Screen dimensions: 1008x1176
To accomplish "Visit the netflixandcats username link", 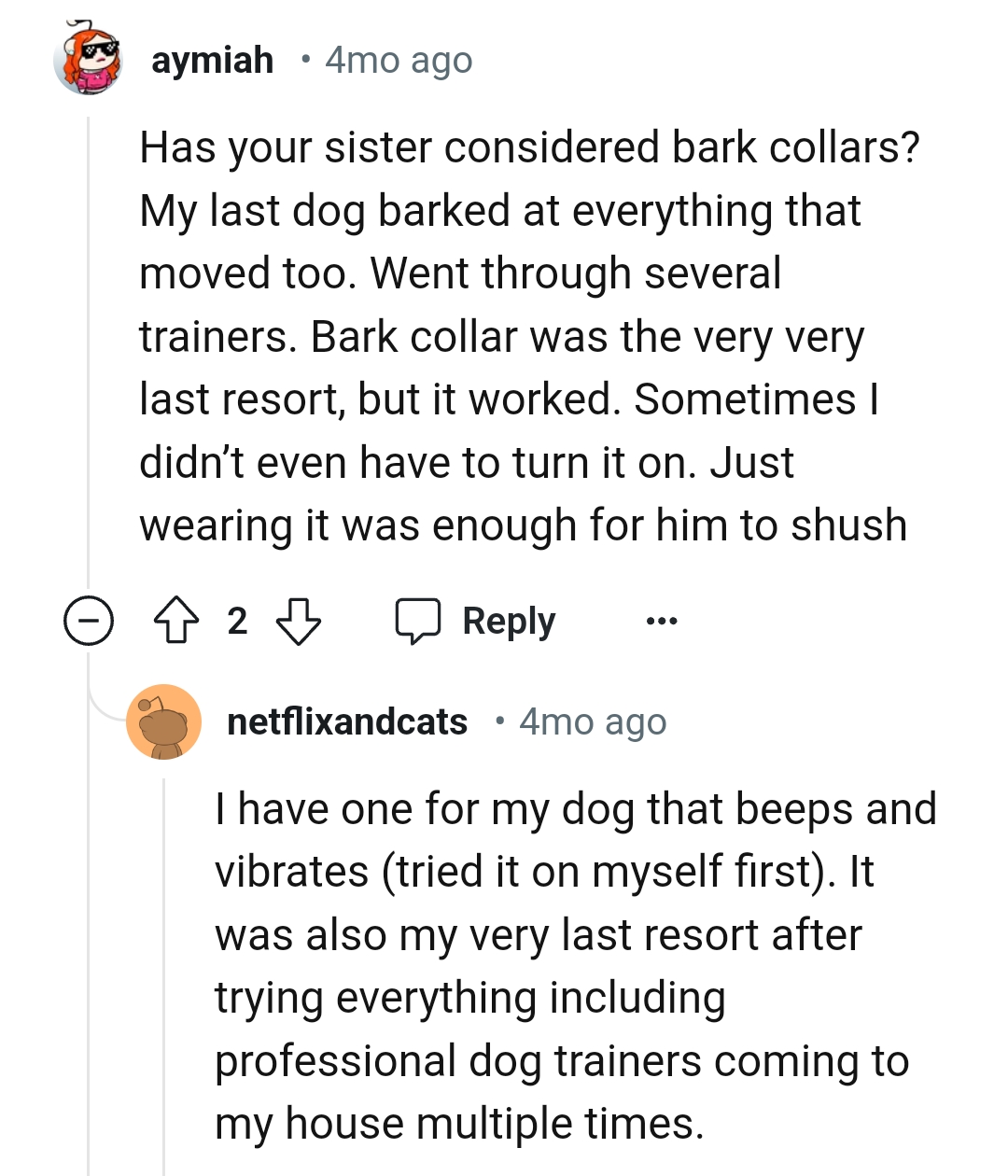I will point(347,722).
